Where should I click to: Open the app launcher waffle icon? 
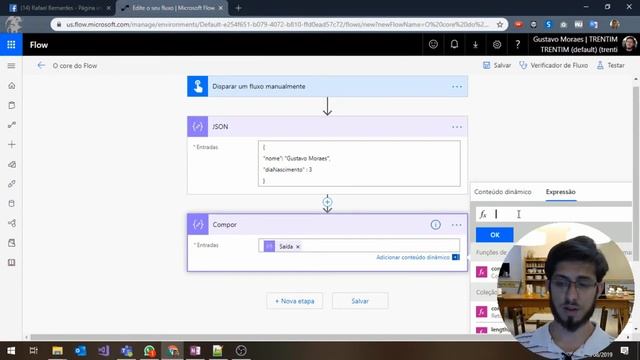[11, 44]
